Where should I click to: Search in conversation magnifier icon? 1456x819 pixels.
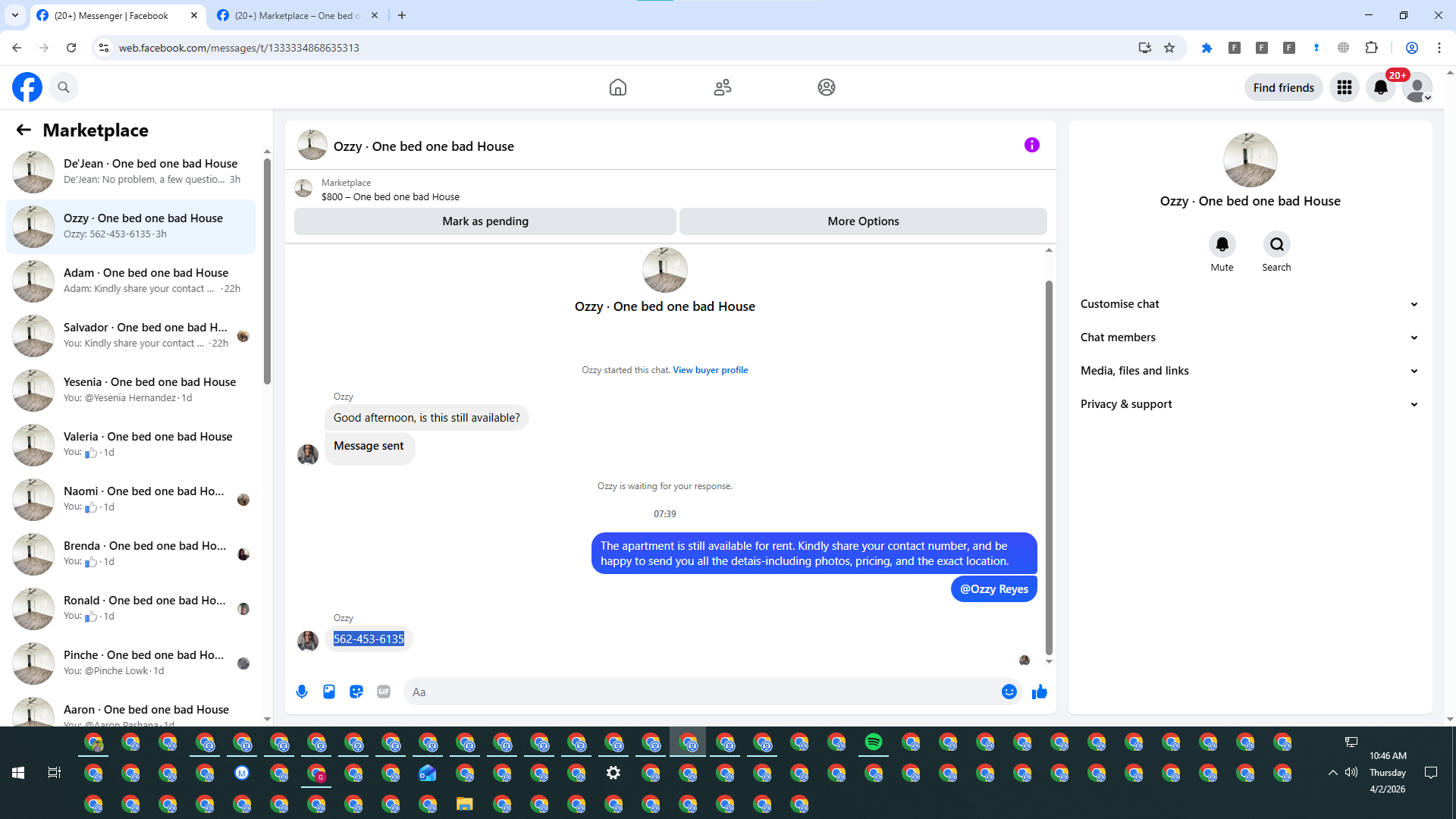coord(1277,244)
